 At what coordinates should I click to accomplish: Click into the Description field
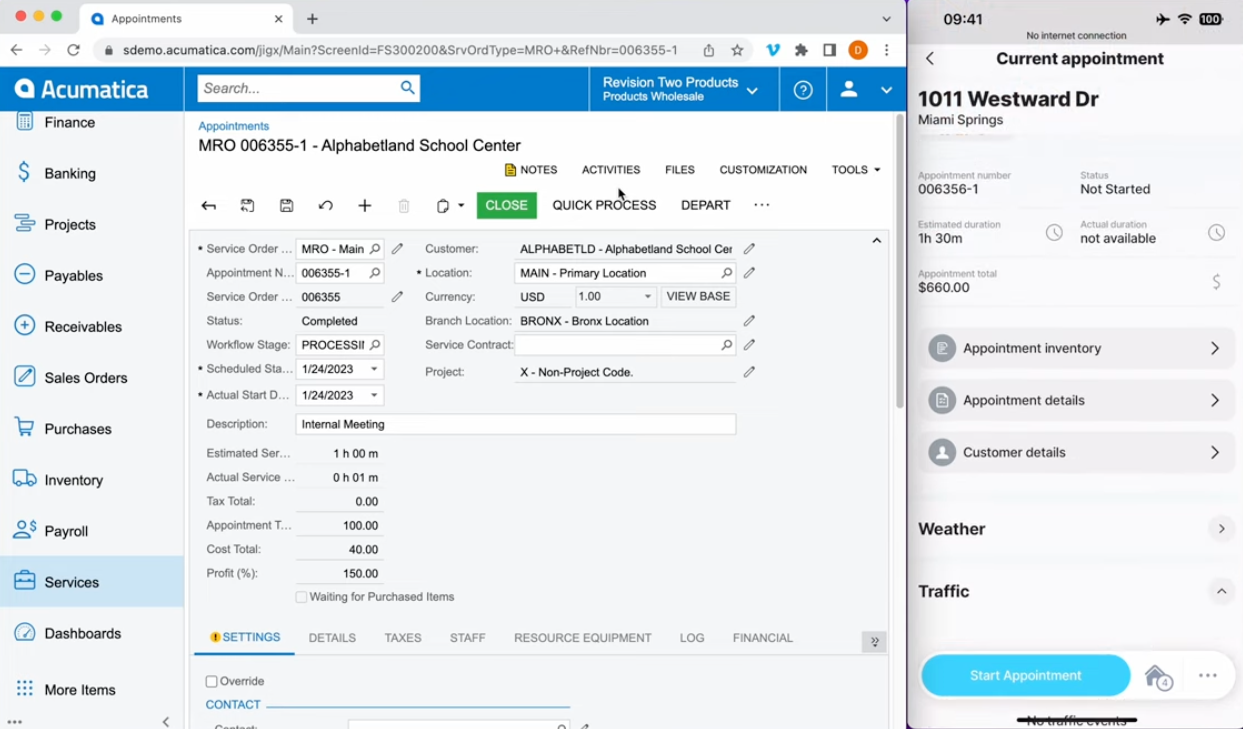pyautogui.click(x=516, y=424)
